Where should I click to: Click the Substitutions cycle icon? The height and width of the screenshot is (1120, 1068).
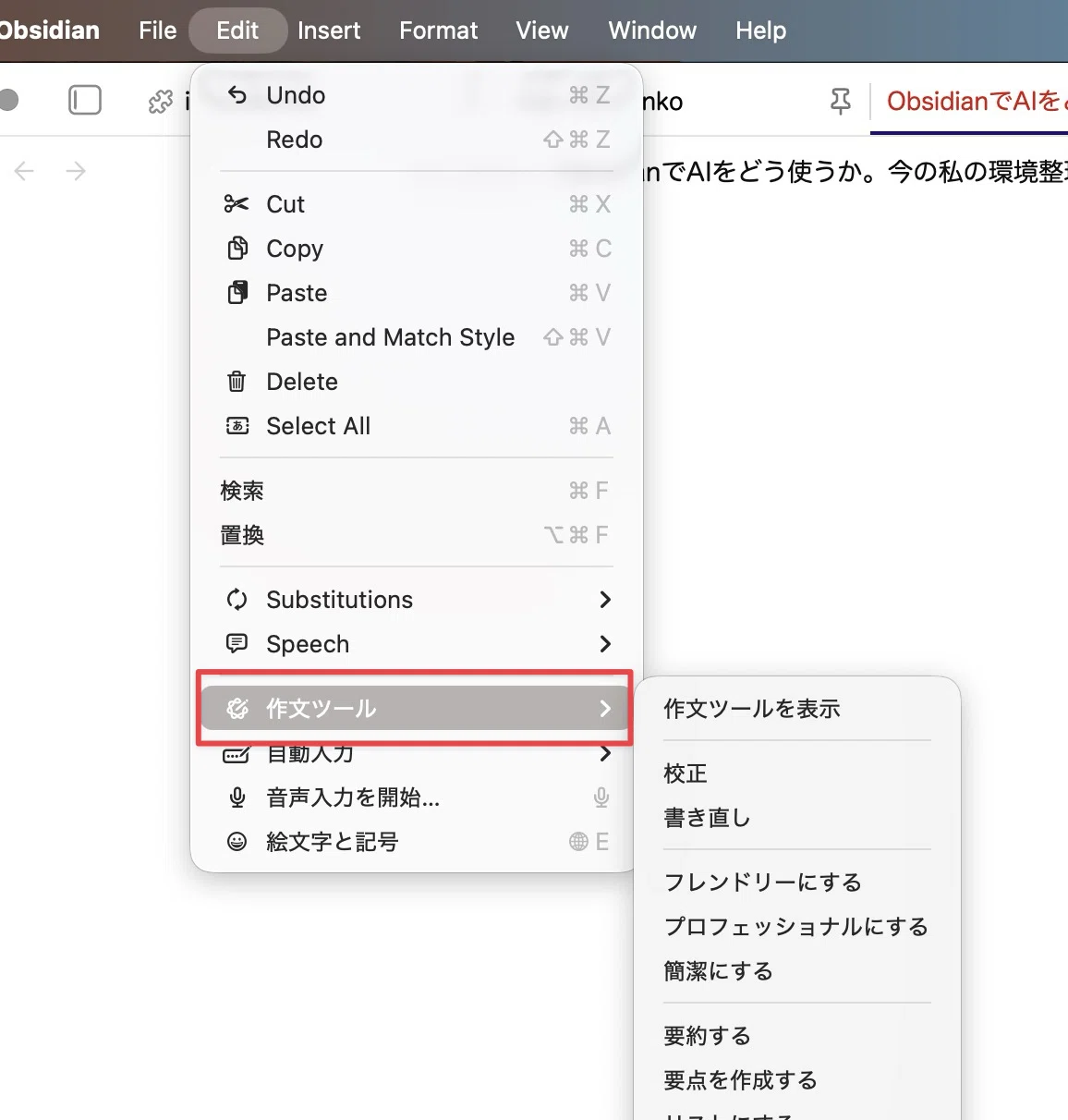click(237, 600)
